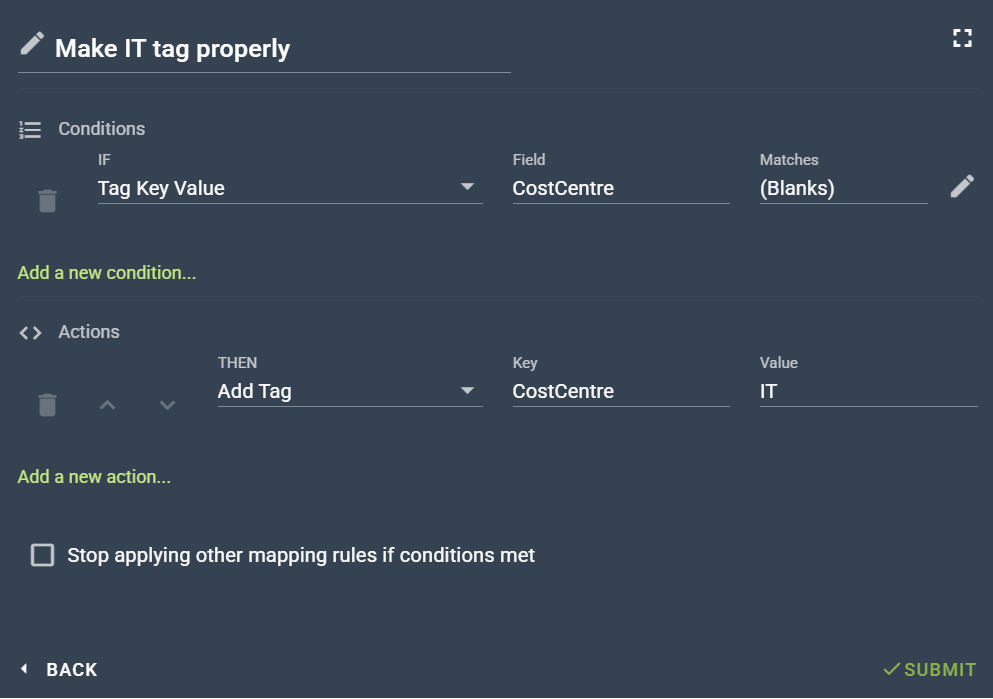Click the action Key CostCentre input

(620, 391)
